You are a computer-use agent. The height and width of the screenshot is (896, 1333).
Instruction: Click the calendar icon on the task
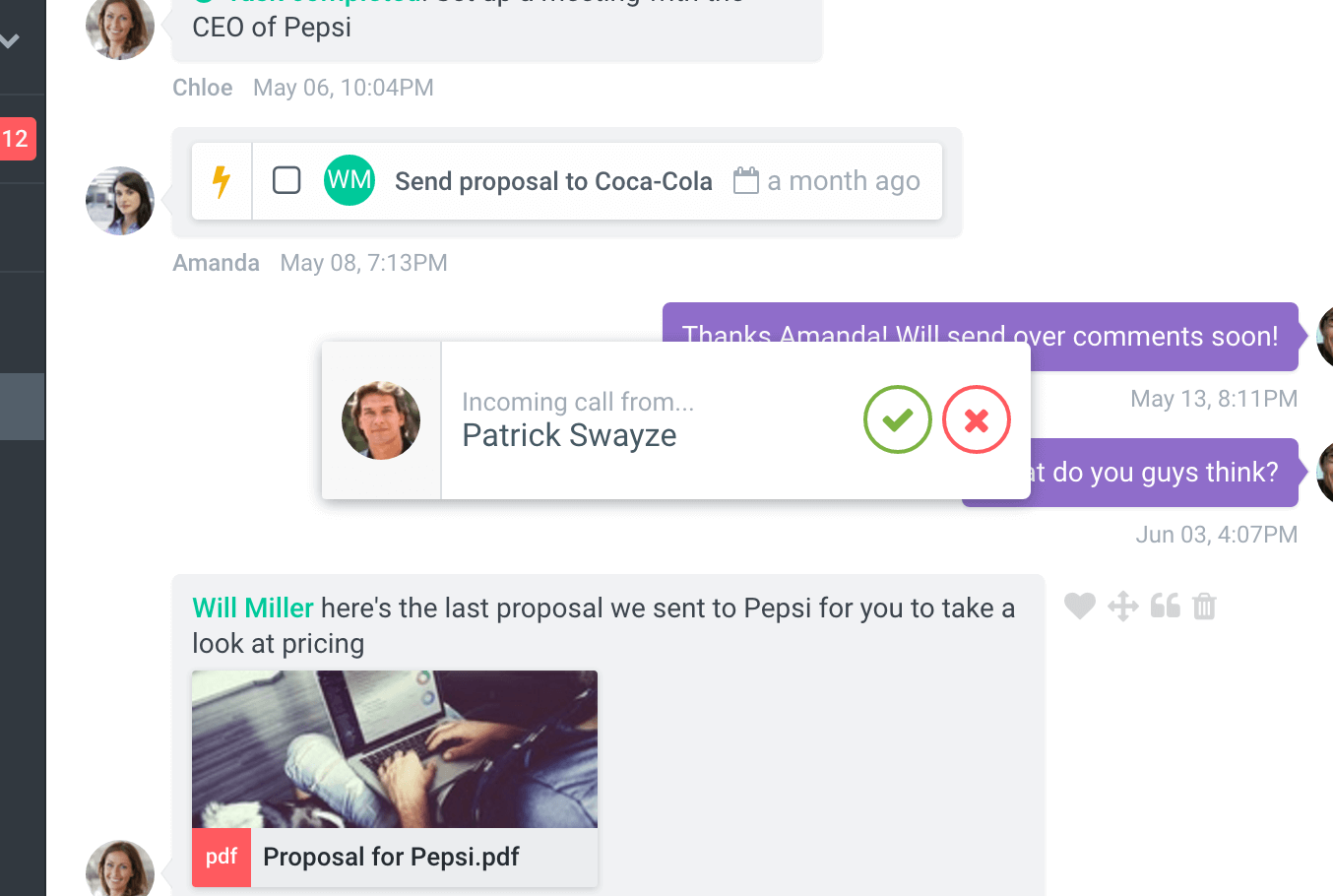tap(746, 181)
